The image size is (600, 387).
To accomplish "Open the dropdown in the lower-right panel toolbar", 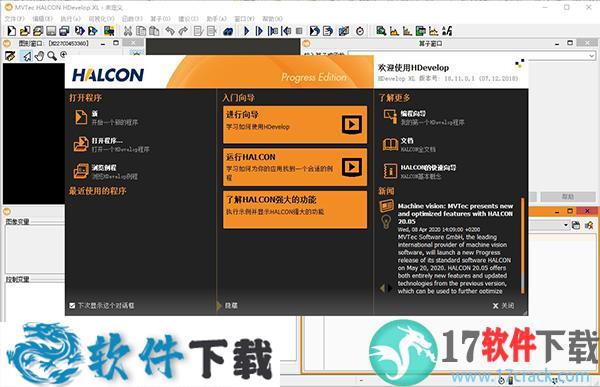I will pos(566,225).
